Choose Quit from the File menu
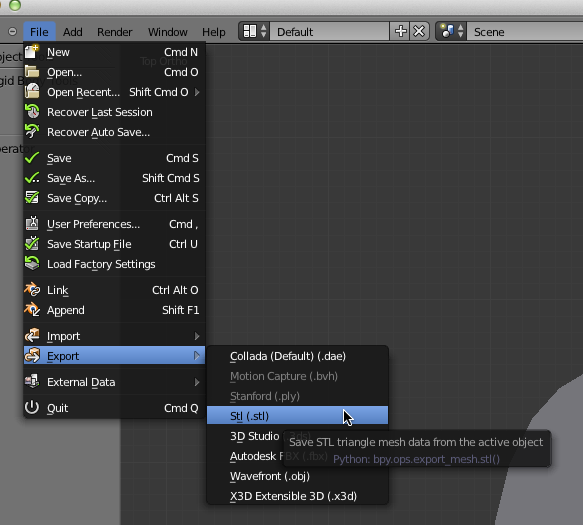The image size is (583, 525). coord(114,408)
